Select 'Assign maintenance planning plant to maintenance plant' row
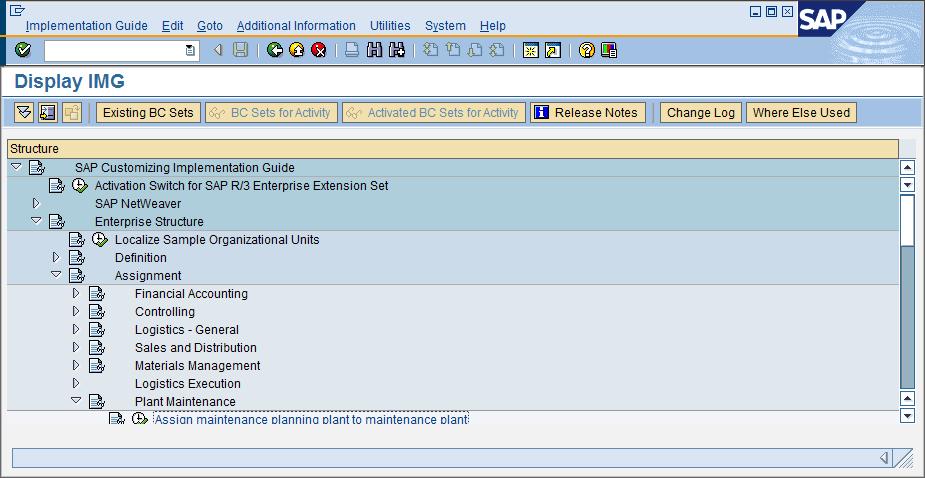The width and height of the screenshot is (925, 478). click(x=311, y=419)
